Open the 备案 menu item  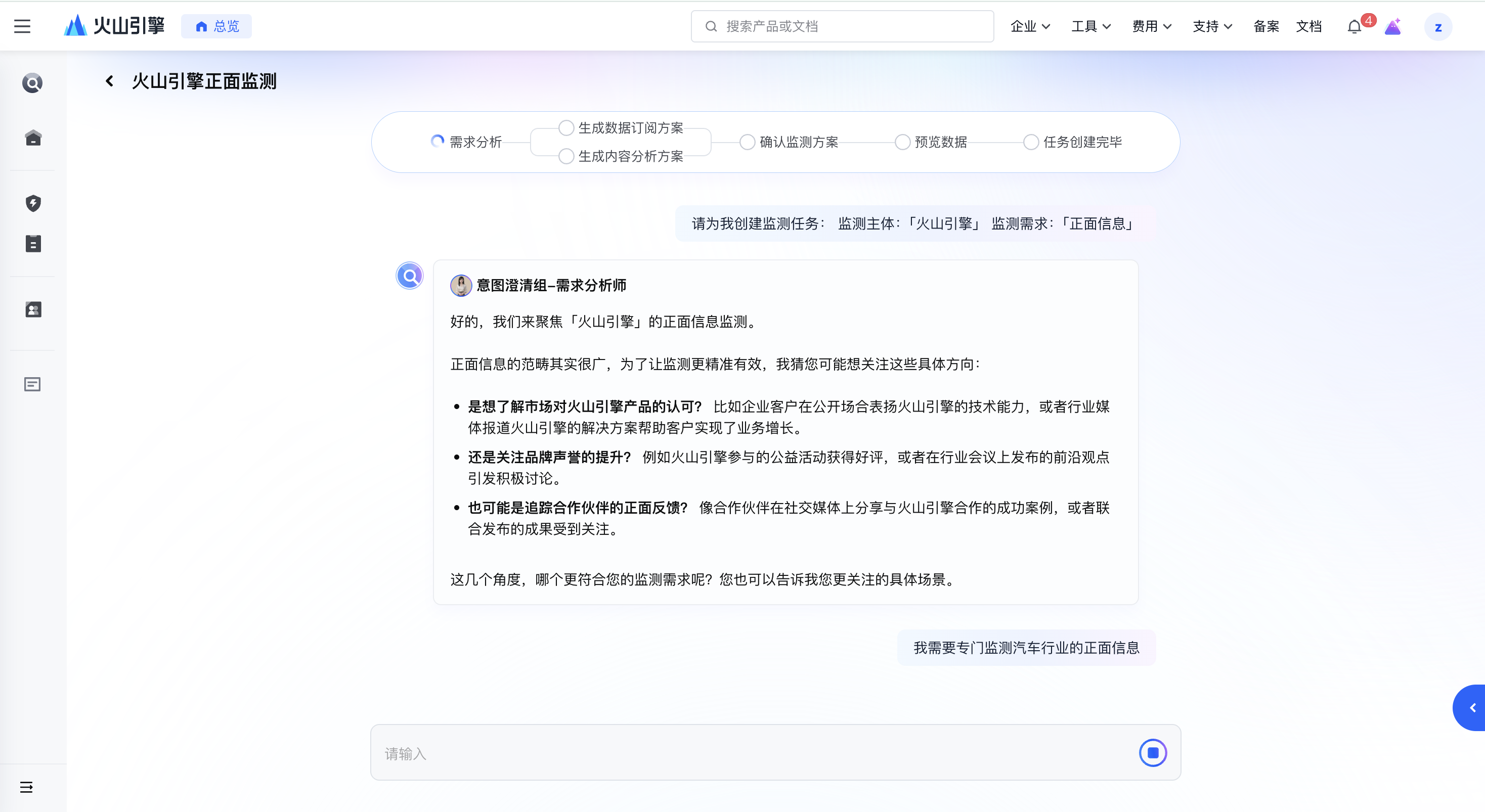tap(1266, 26)
